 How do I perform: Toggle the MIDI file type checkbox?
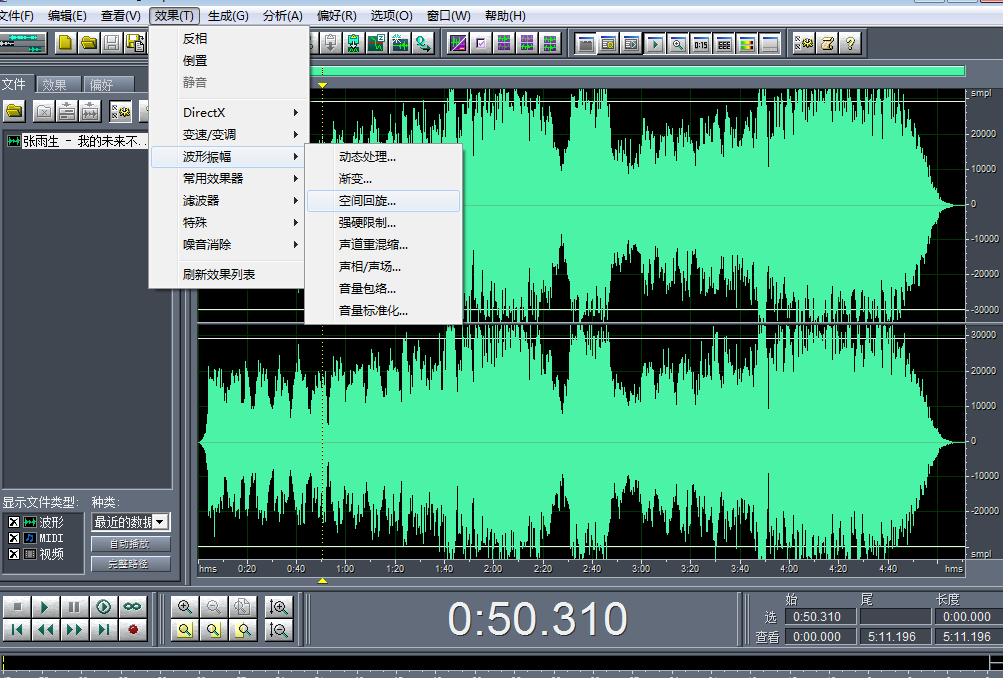13,538
